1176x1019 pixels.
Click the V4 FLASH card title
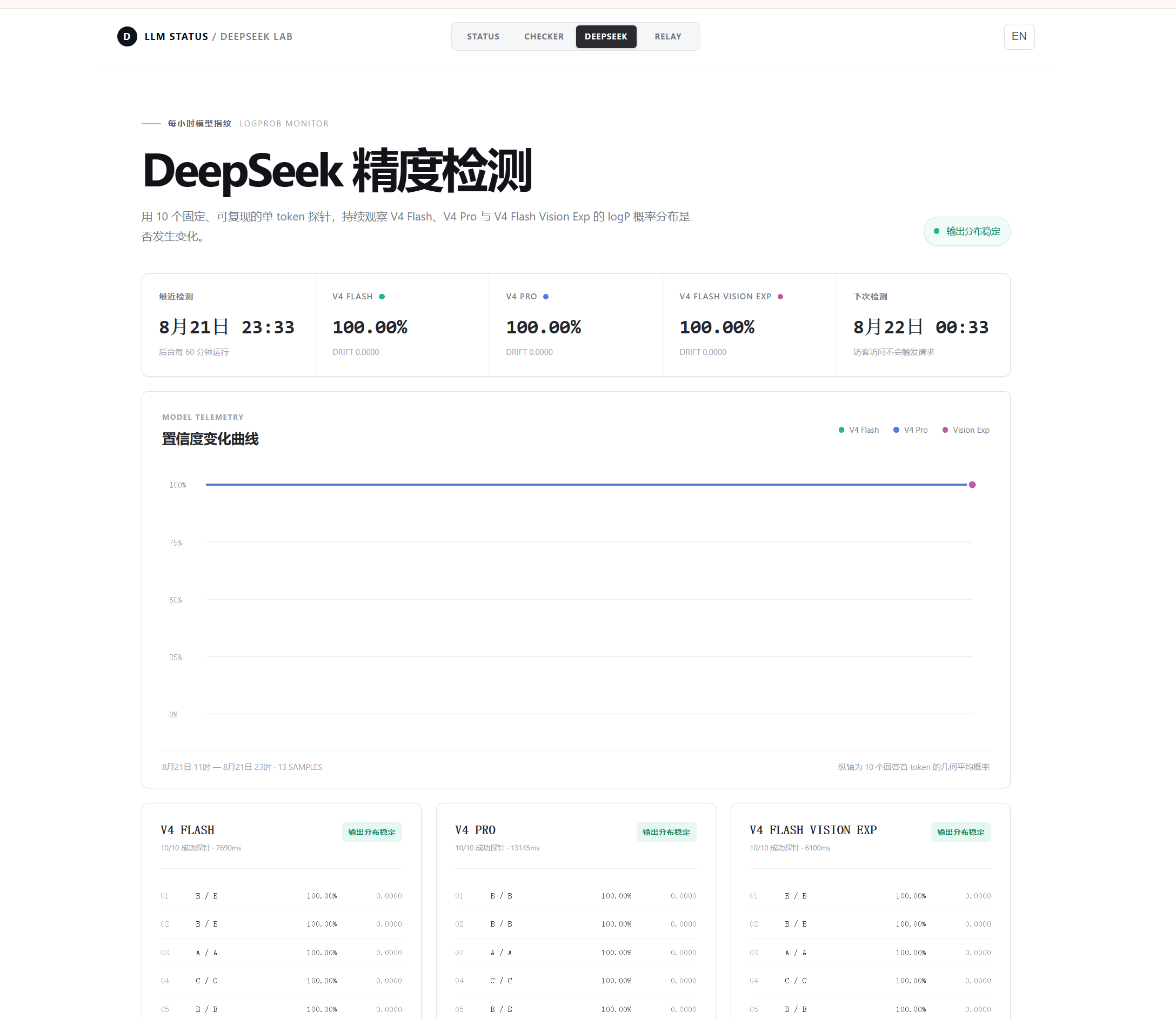[188, 830]
